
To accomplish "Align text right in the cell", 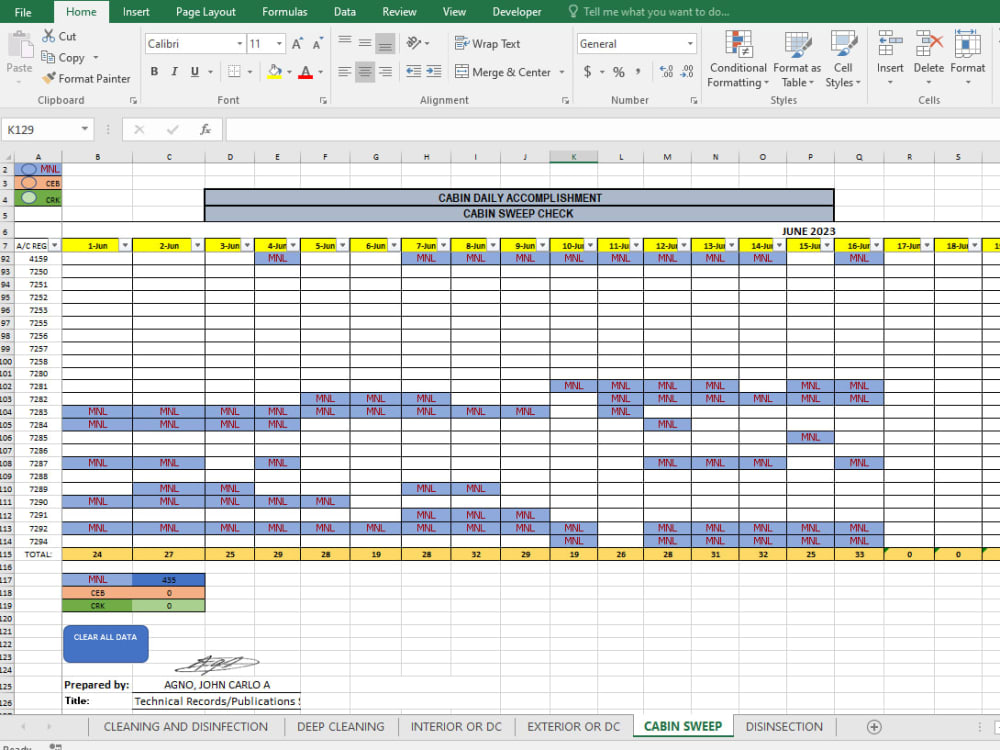I will (x=385, y=71).
